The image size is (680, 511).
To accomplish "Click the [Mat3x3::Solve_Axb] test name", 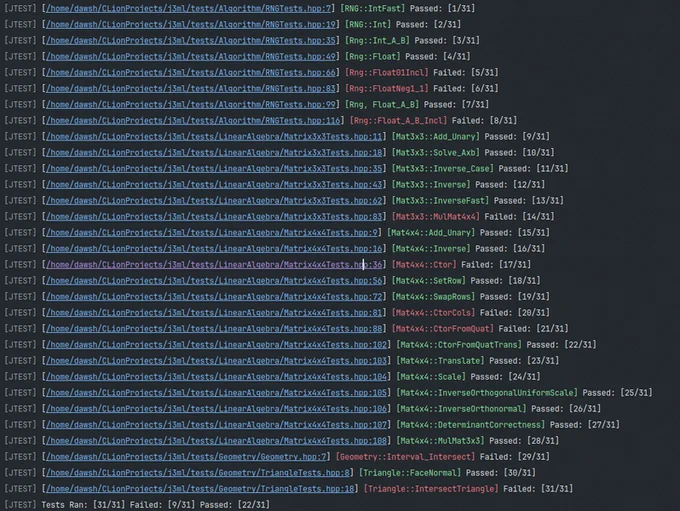I will tap(436, 153).
